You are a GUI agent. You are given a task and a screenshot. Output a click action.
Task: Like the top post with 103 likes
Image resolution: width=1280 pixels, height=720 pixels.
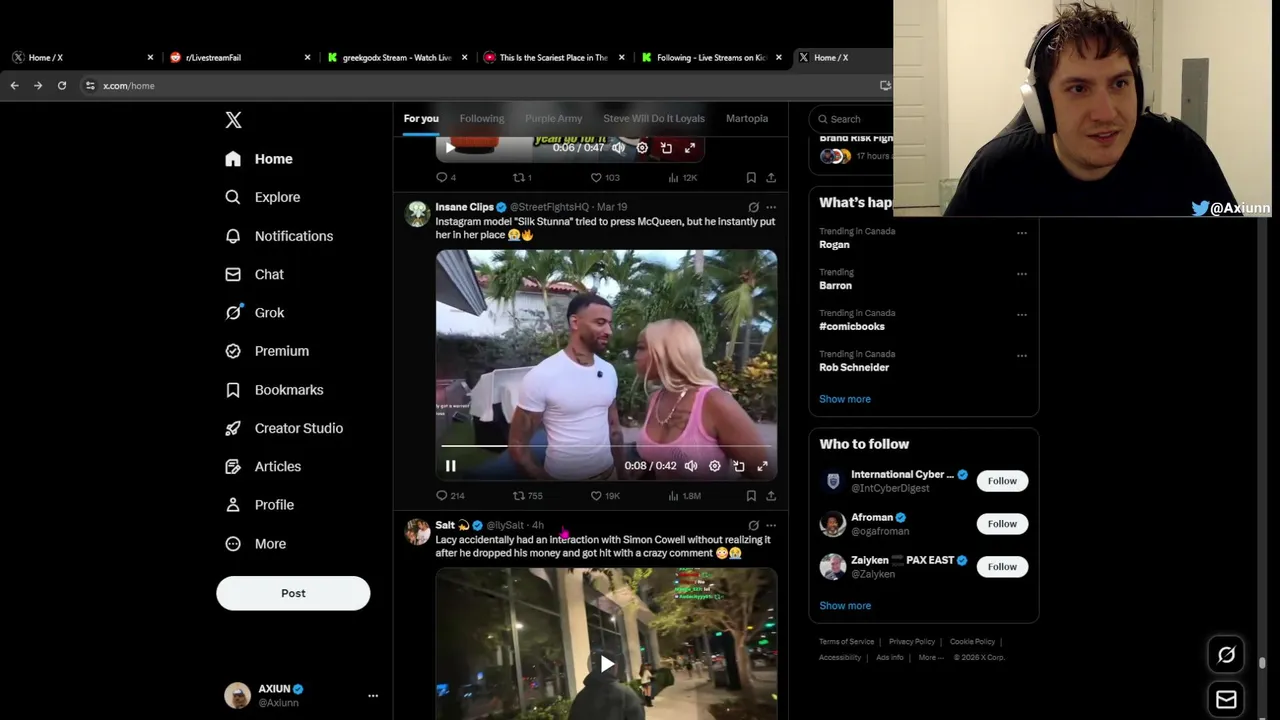605,178
